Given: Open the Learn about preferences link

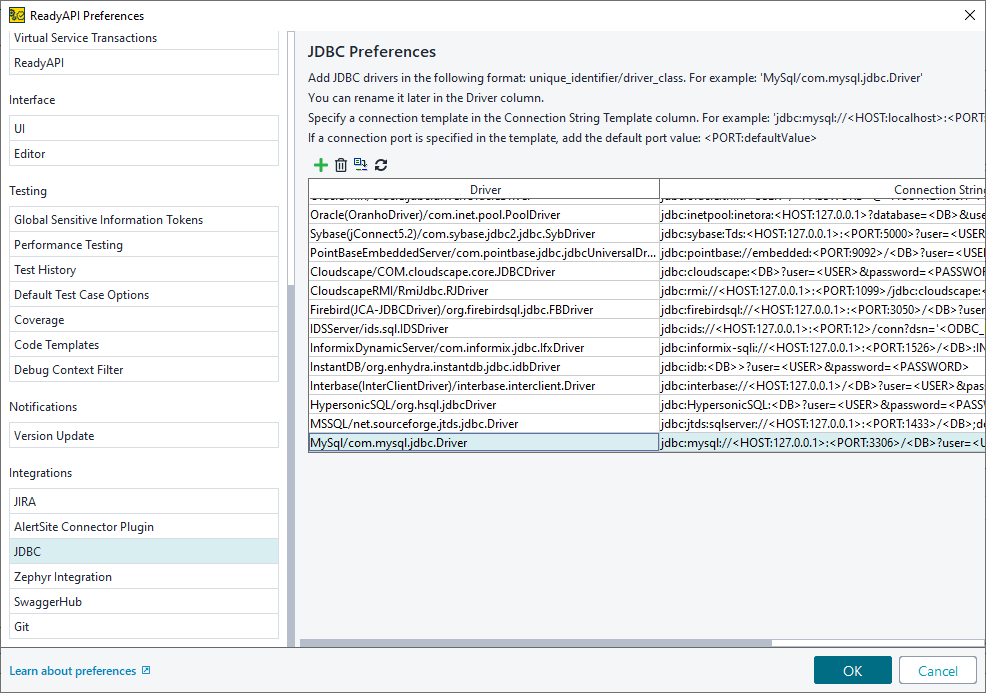Looking at the screenshot, I should coord(72,671).
